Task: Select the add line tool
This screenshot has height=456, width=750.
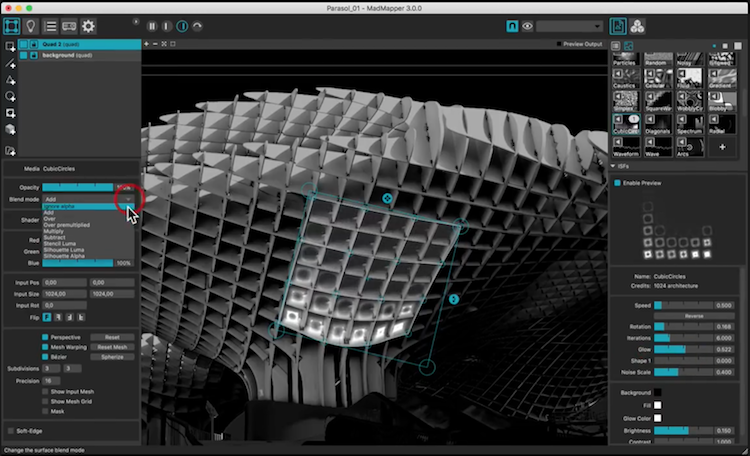Action: tap(10, 63)
